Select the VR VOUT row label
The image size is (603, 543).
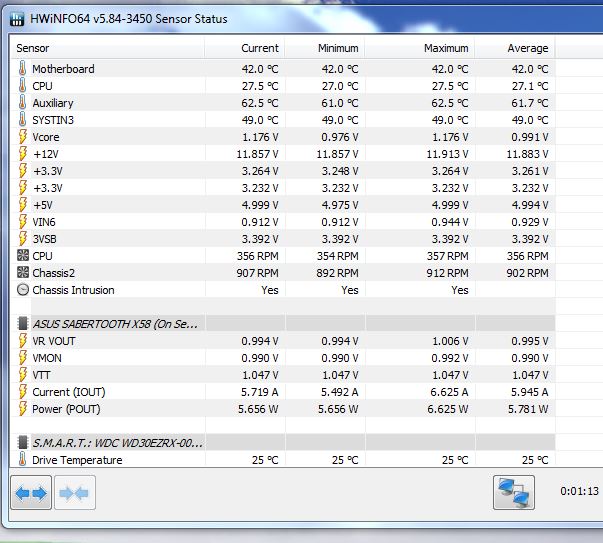(x=54, y=341)
